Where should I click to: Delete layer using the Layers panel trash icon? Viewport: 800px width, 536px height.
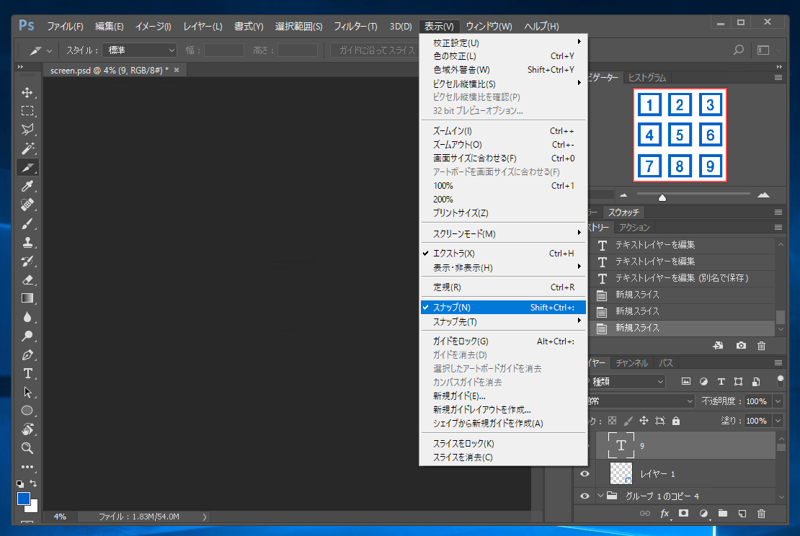click(x=762, y=513)
